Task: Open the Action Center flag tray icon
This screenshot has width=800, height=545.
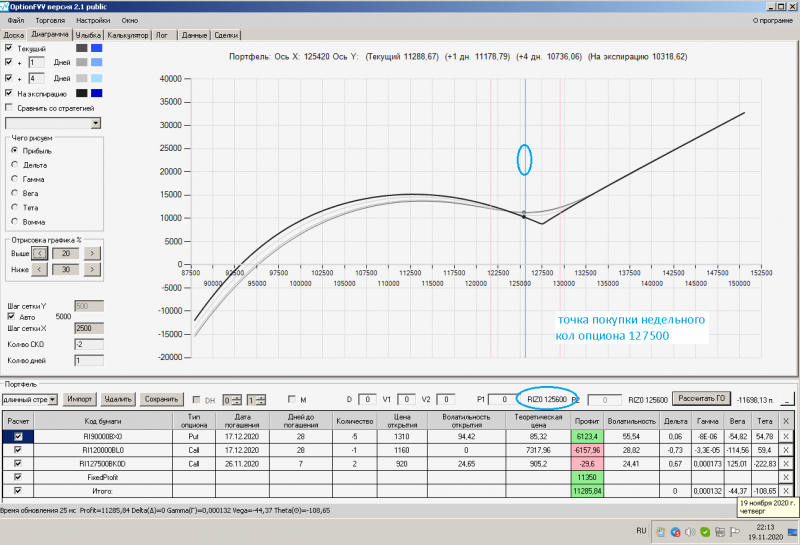Action: pos(735,532)
